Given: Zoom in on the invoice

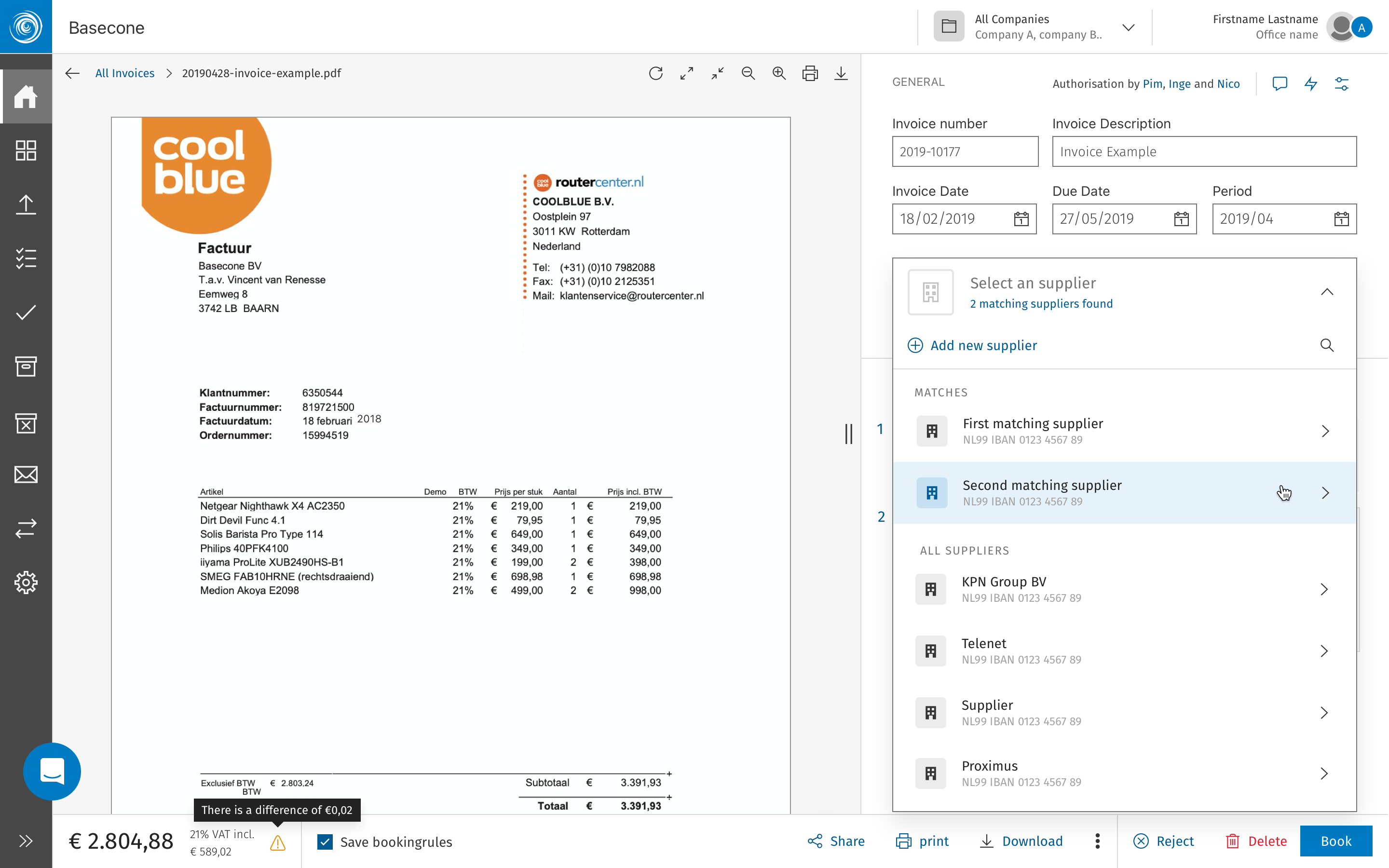Looking at the screenshot, I should point(779,73).
